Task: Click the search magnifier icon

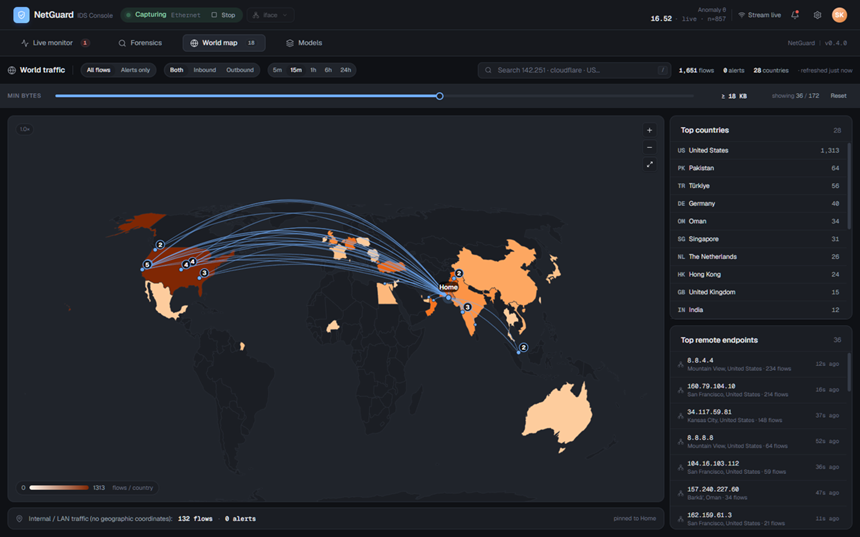Action: point(488,70)
